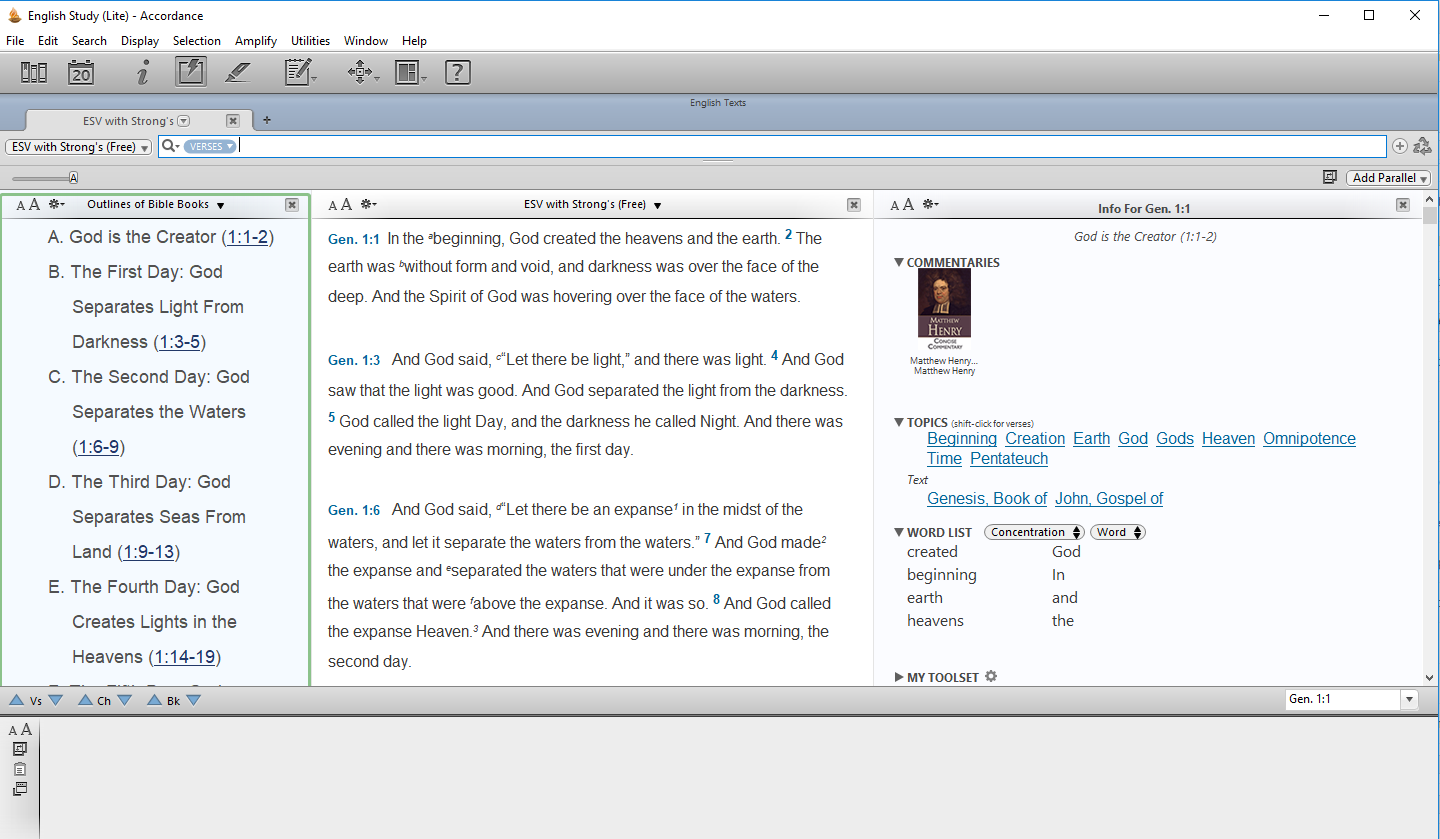Open gear menu in ESV text pane

pyautogui.click(x=369, y=204)
